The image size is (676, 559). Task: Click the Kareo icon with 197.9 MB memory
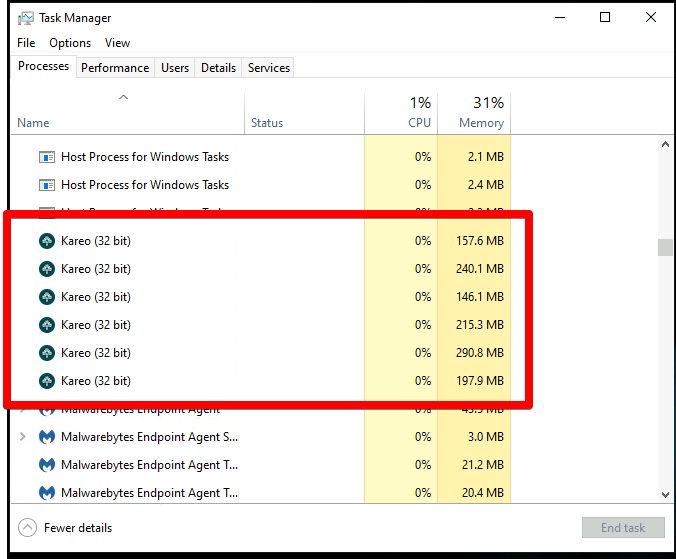[46, 381]
